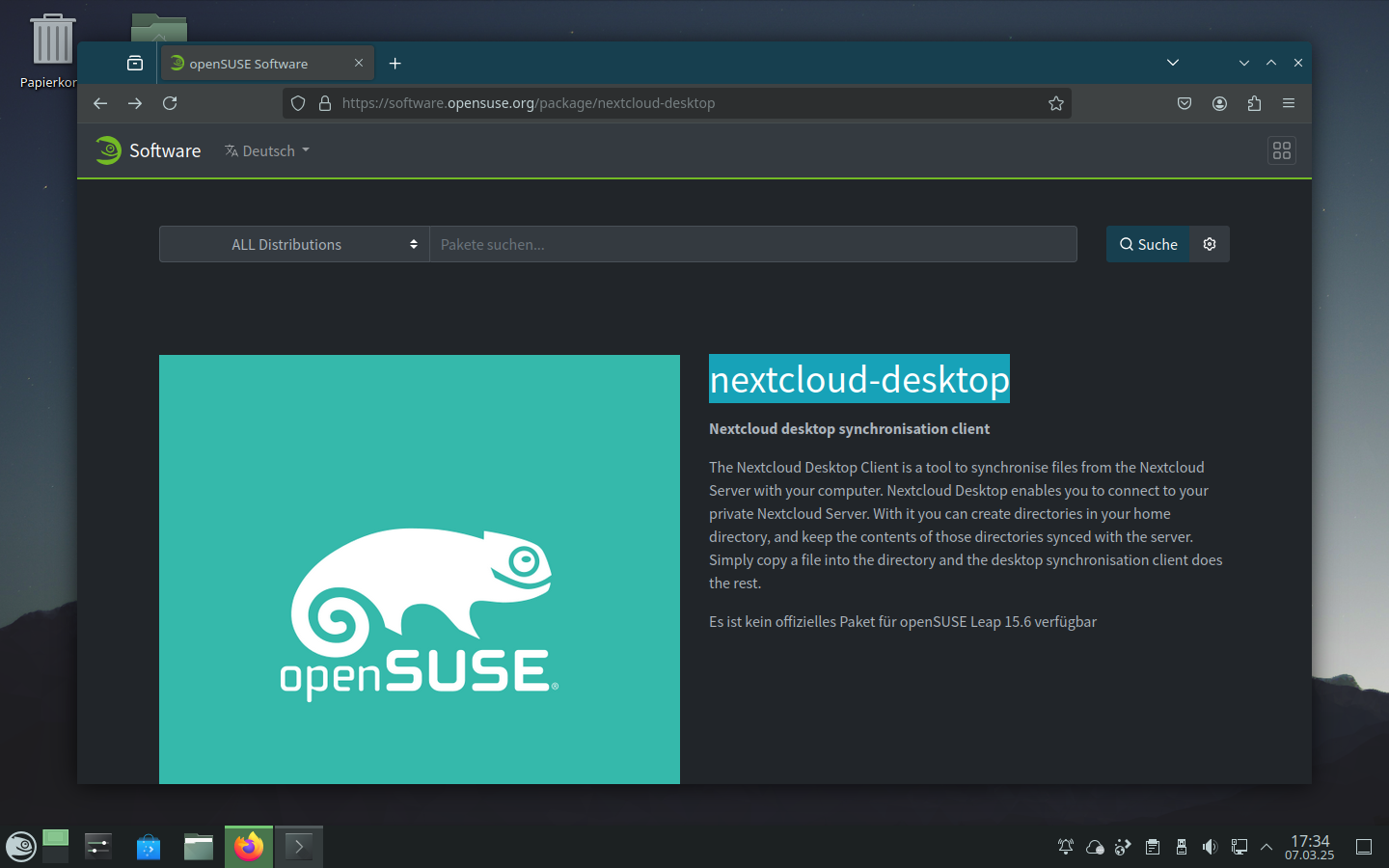The height and width of the screenshot is (868, 1389).
Task: Open the Firefox account icon
Action: (1219, 103)
